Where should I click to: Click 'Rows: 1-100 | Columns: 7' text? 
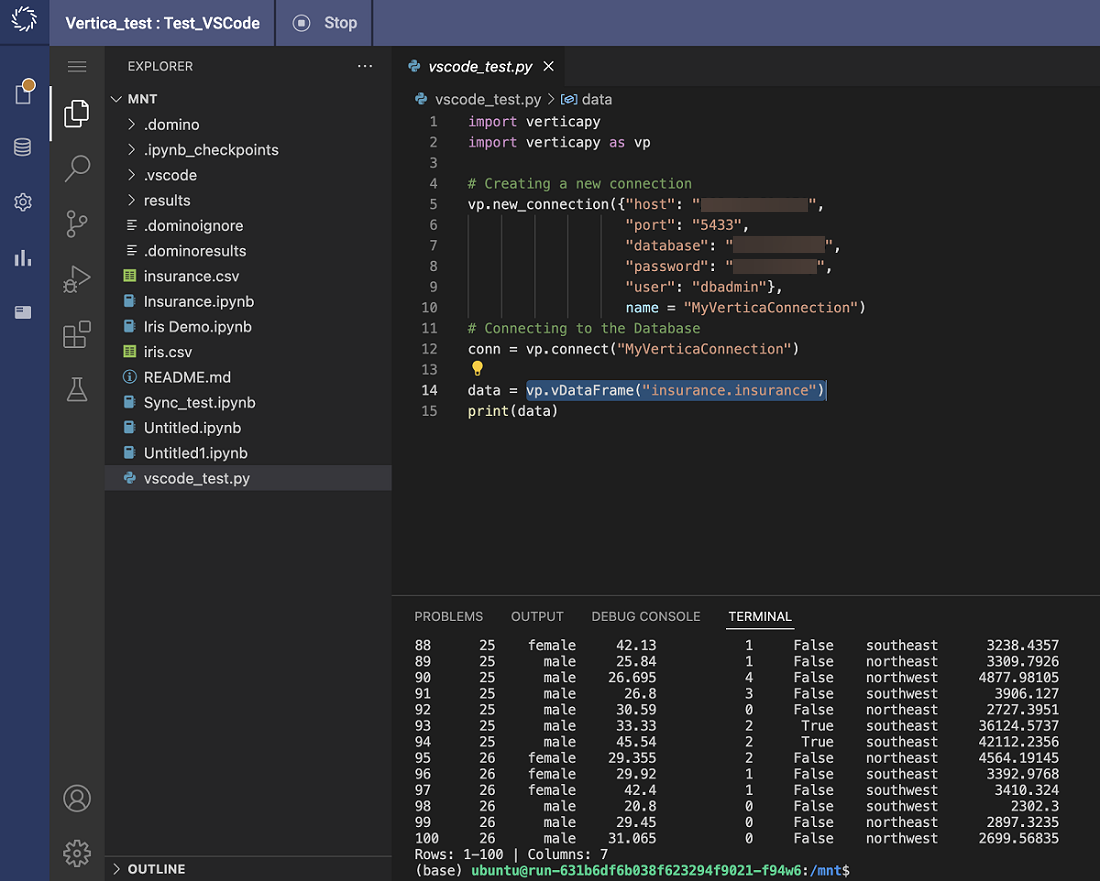511,854
